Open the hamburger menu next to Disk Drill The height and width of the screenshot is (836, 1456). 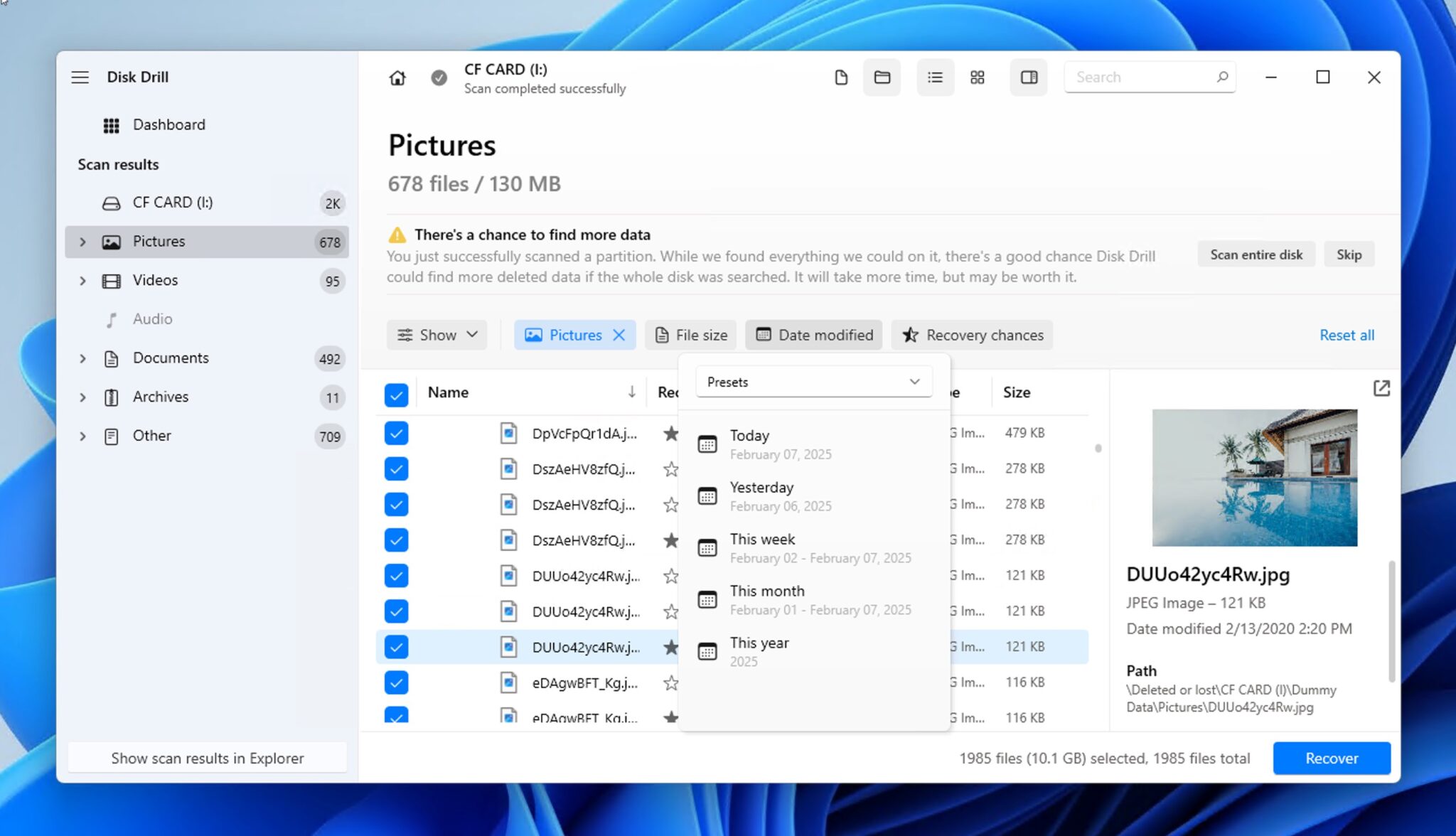(80, 77)
